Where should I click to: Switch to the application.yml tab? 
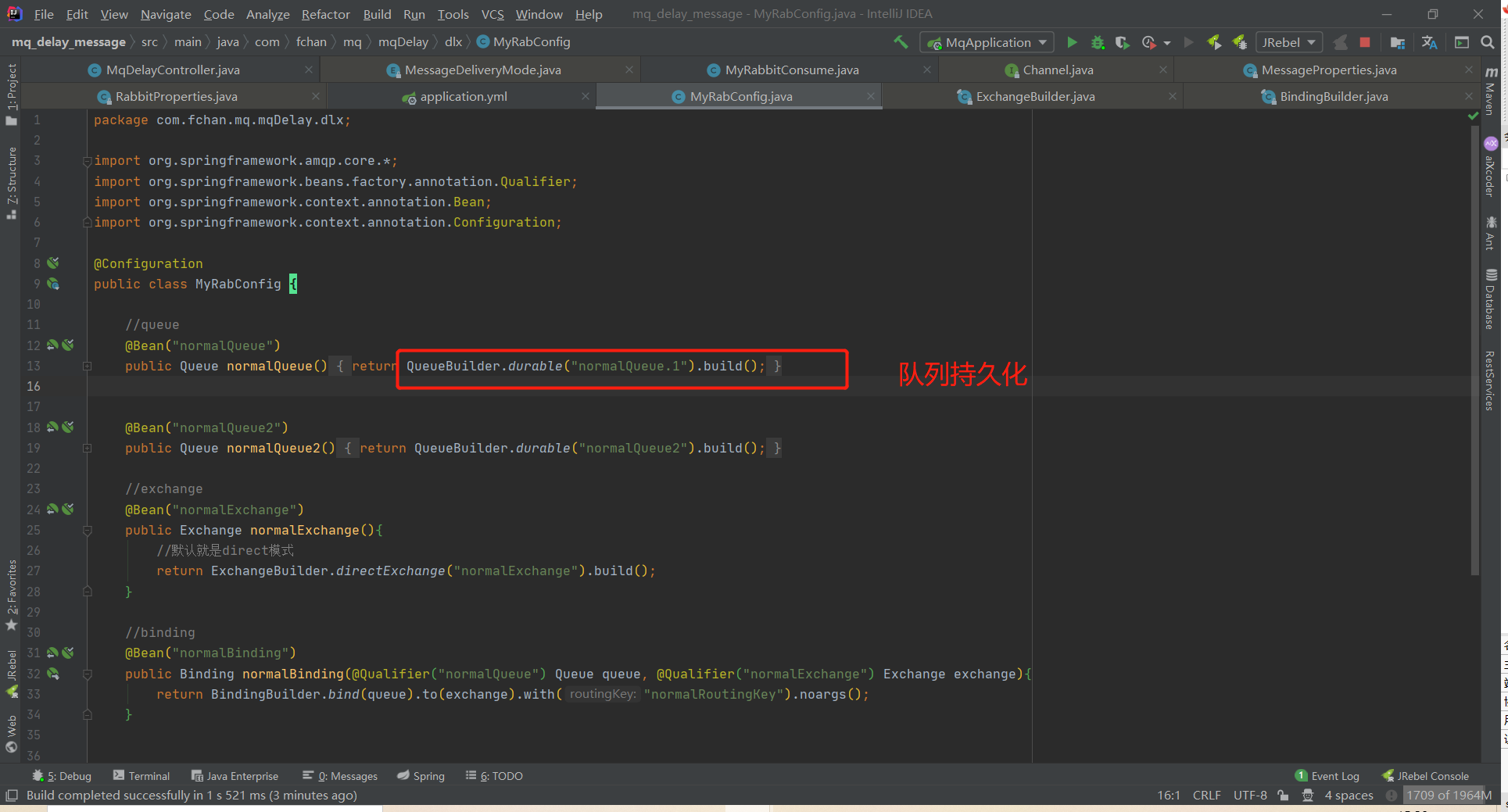point(464,96)
